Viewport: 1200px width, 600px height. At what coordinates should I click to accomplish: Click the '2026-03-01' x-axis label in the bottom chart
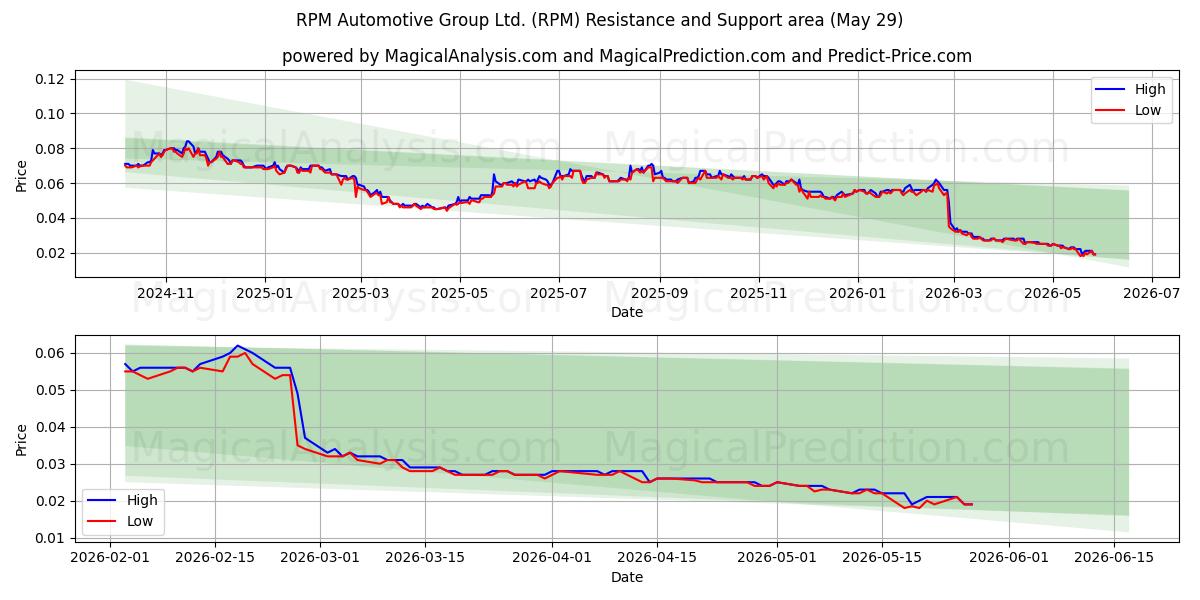point(320,559)
